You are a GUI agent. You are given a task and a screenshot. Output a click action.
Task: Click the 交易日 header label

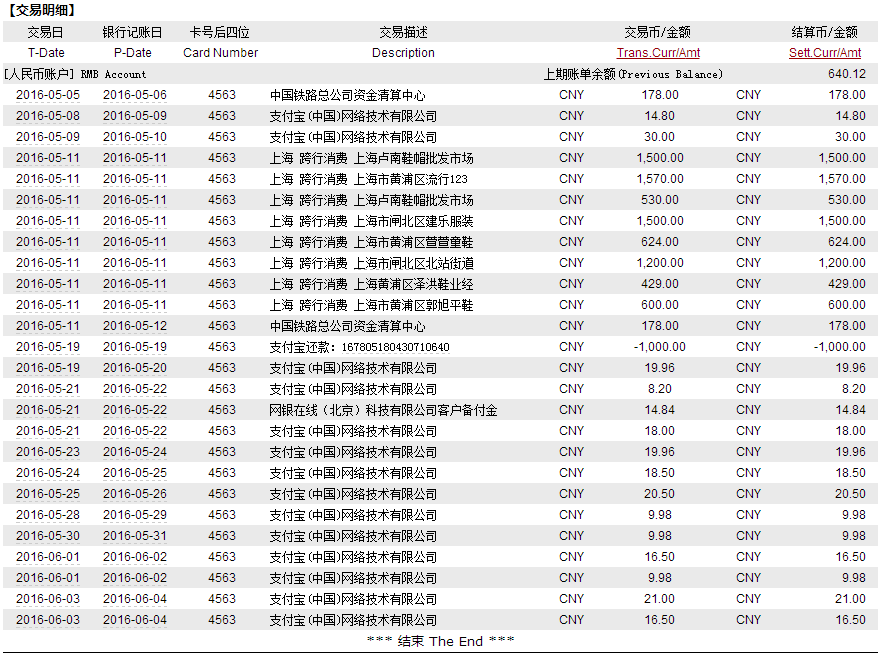tap(45, 32)
